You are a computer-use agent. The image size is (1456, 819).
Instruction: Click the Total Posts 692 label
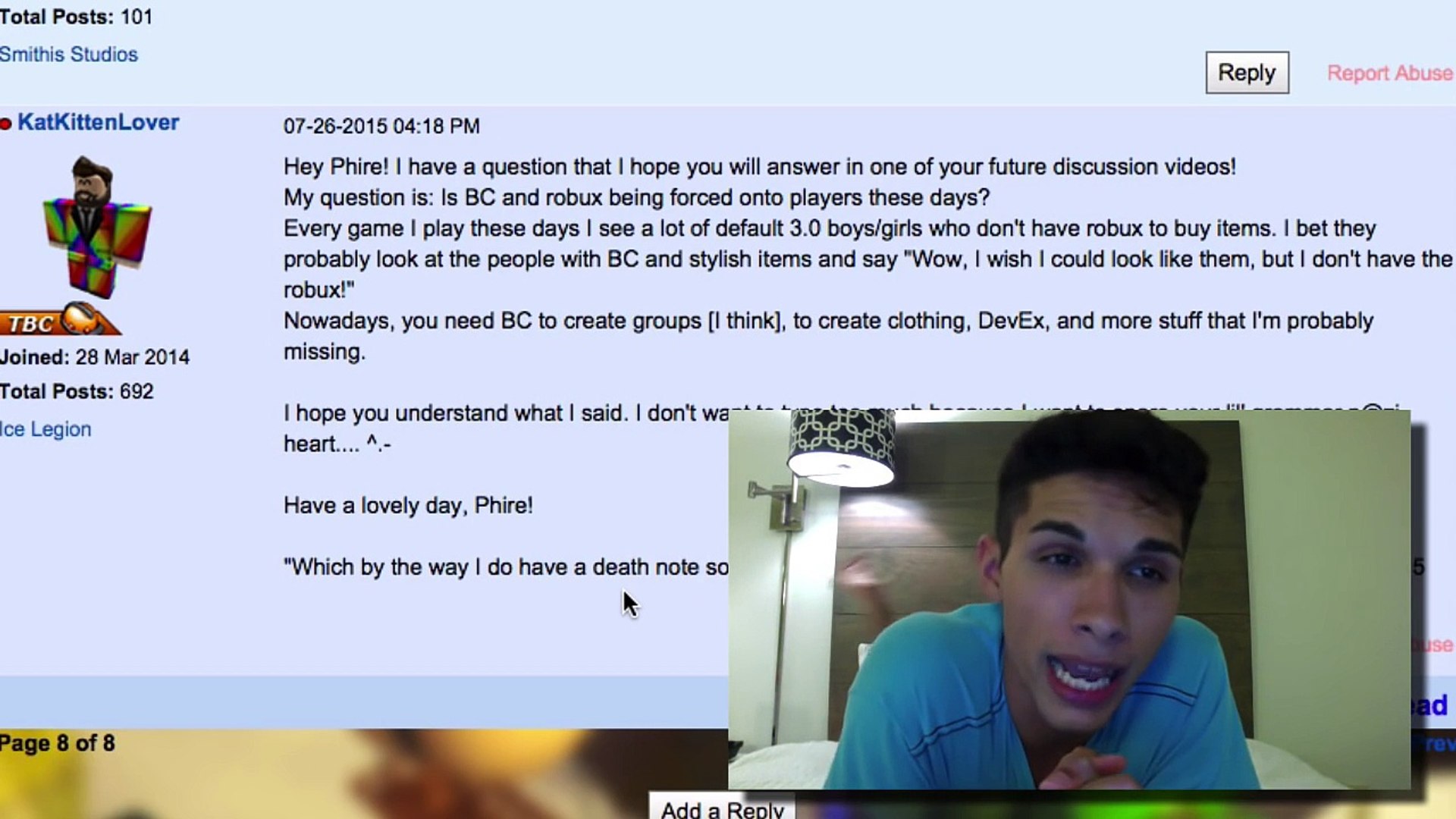[77, 391]
